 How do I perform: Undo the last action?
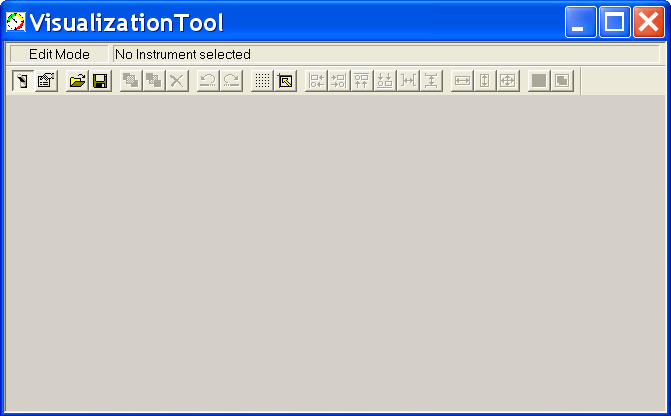[x=208, y=80]
